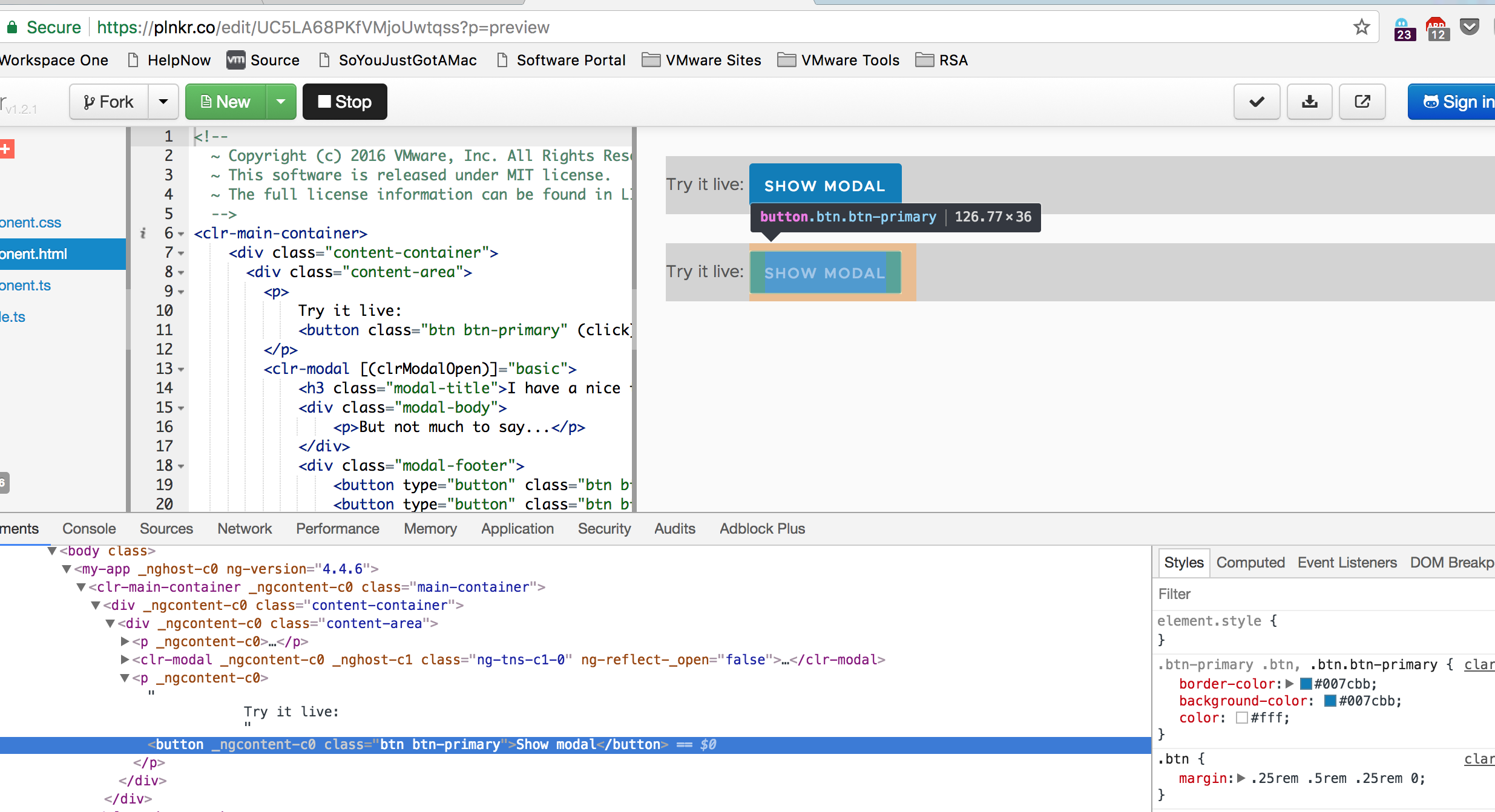Click the SHOW MODAL button in preview
This screenshot has height=812, width=1495.
824,185
